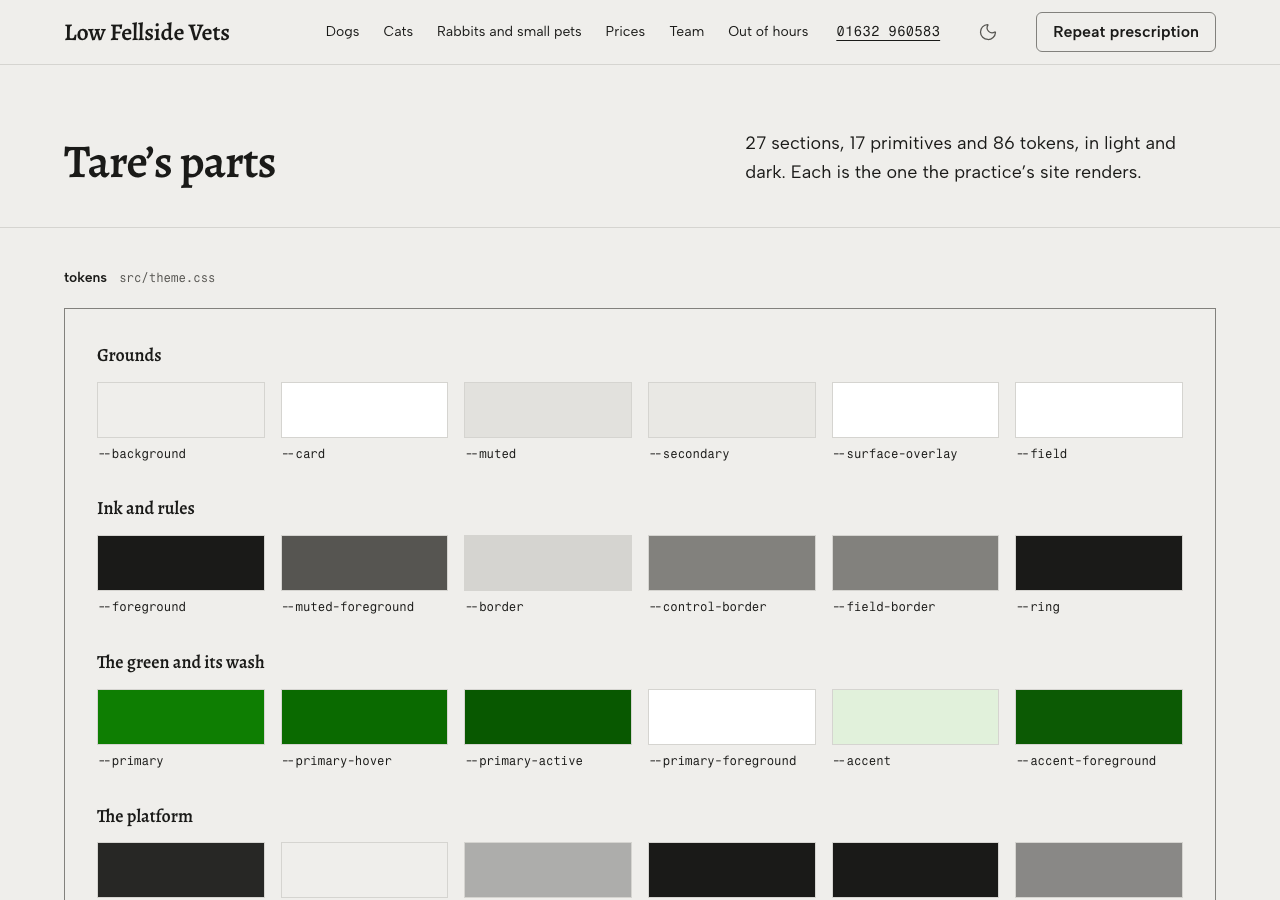Select the --accent pale green swatch
This screenshot has width=1280, height=900.
point(915,717)
